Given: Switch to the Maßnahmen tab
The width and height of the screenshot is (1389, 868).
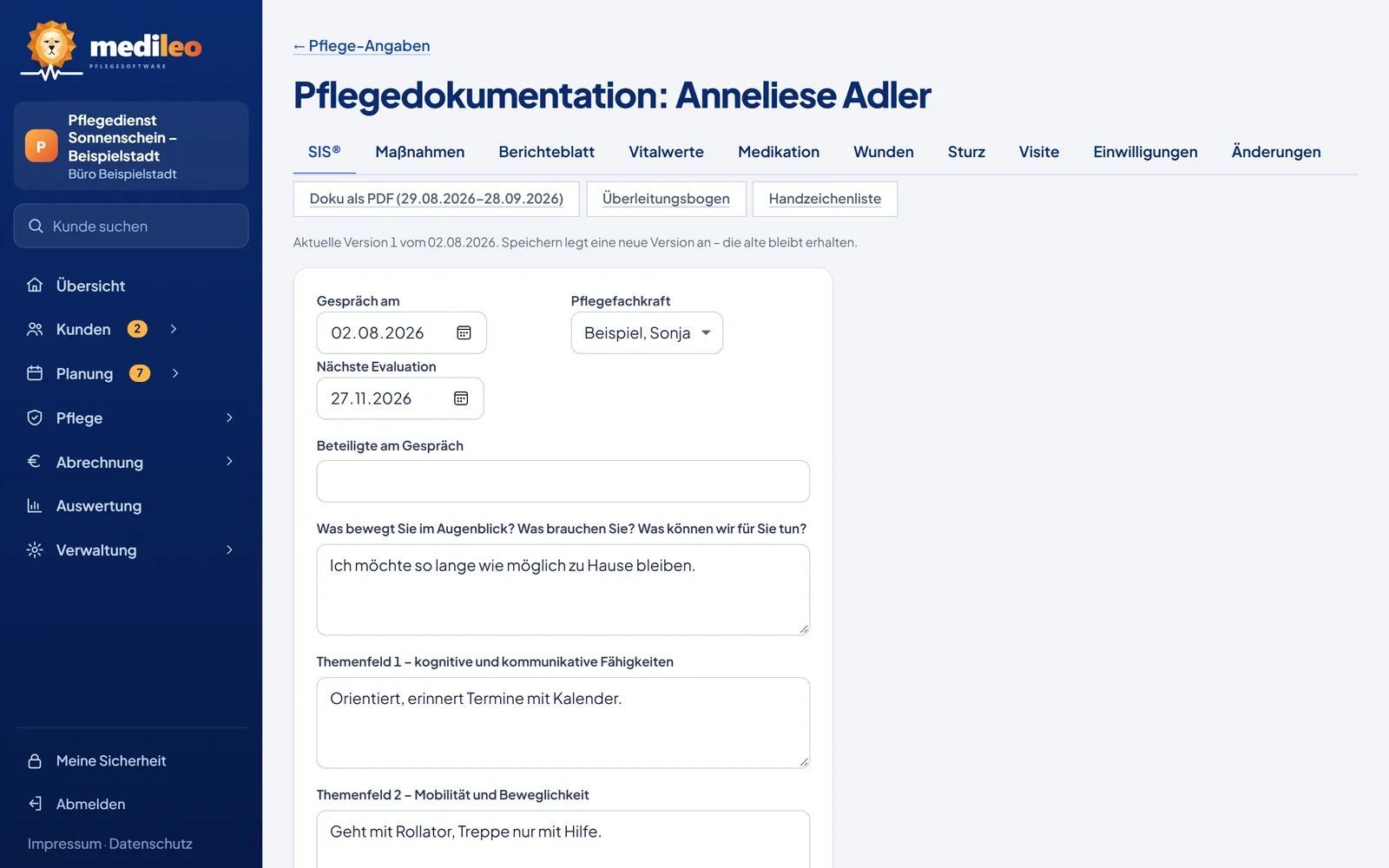Looking at the screenshot, I should click(420, 152).
